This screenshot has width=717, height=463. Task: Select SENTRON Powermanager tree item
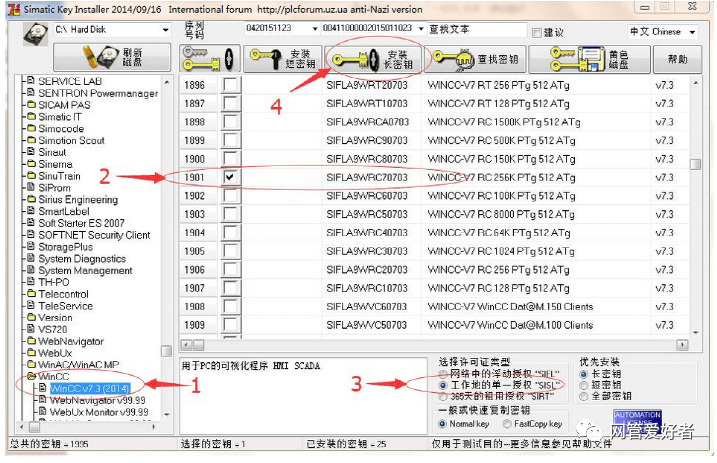[x=98, y=93]
